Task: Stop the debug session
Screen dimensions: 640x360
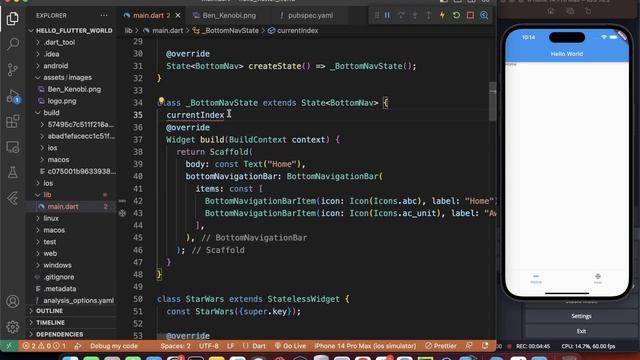Action: 470,16
